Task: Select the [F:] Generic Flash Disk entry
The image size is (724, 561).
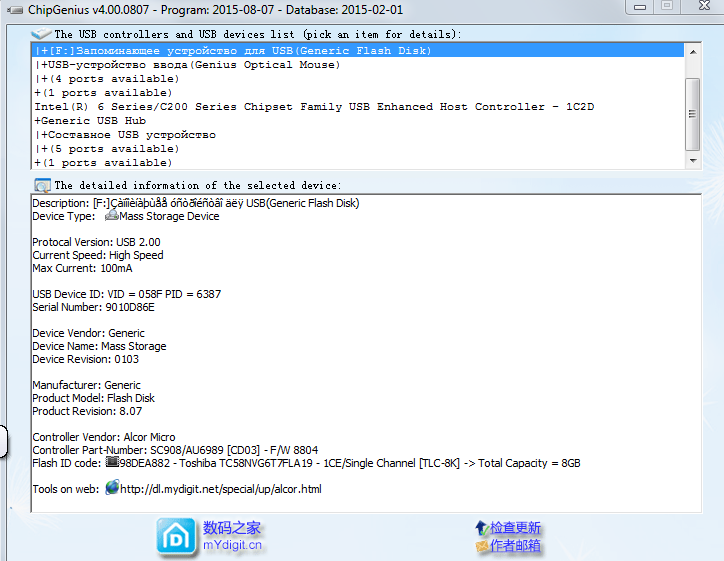Action: click(358, 50)
